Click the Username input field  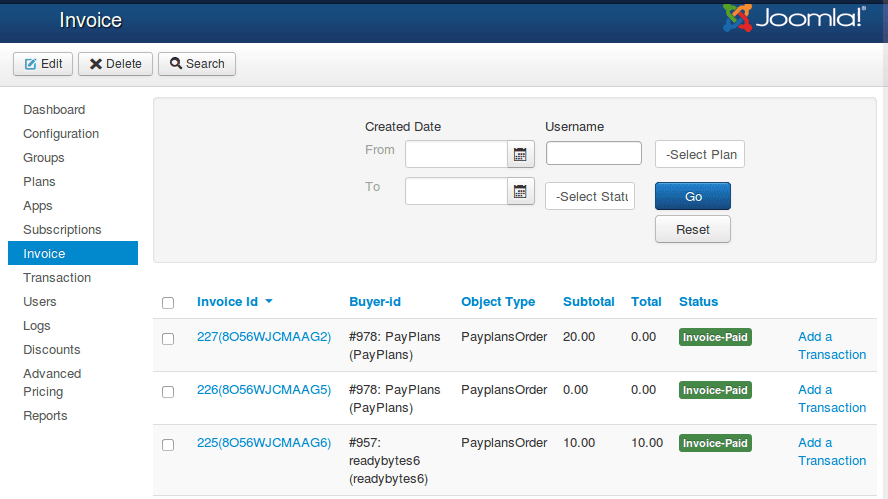pyautogui.click(x=594, y=153)
